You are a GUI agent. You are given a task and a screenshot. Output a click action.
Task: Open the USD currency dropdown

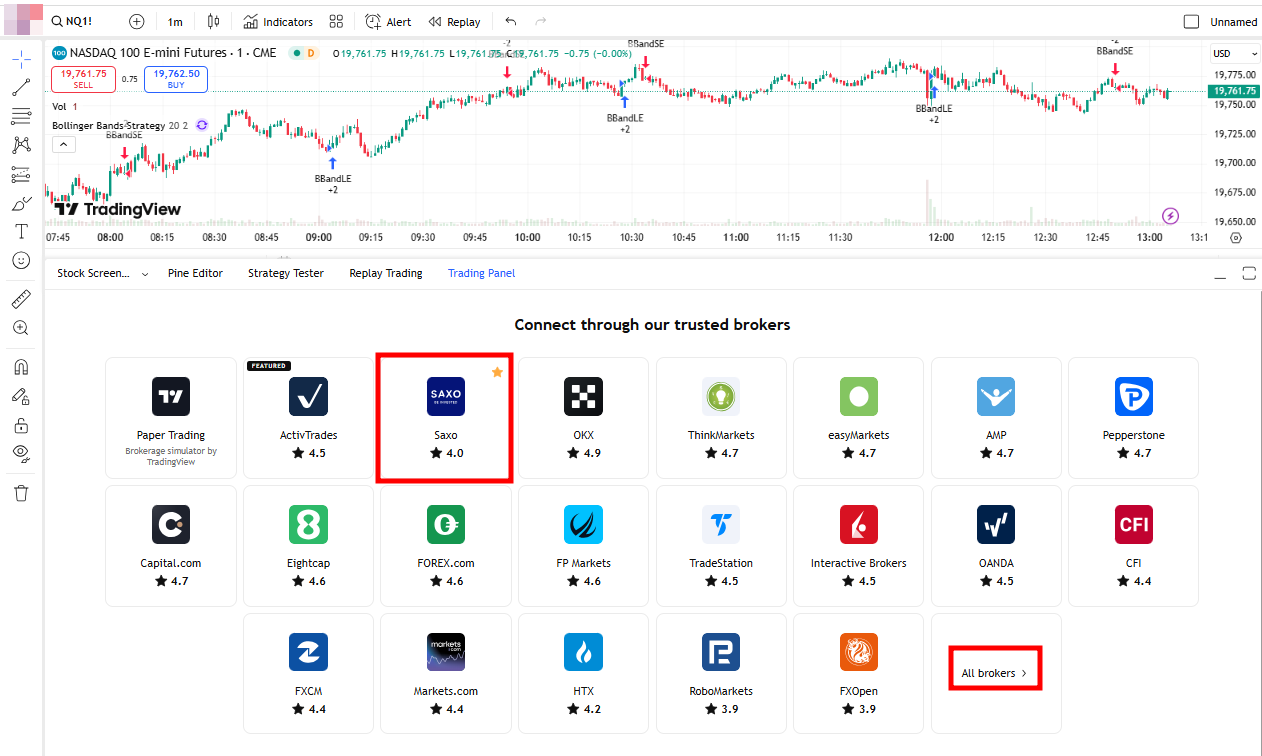[x=1236, y=53]
